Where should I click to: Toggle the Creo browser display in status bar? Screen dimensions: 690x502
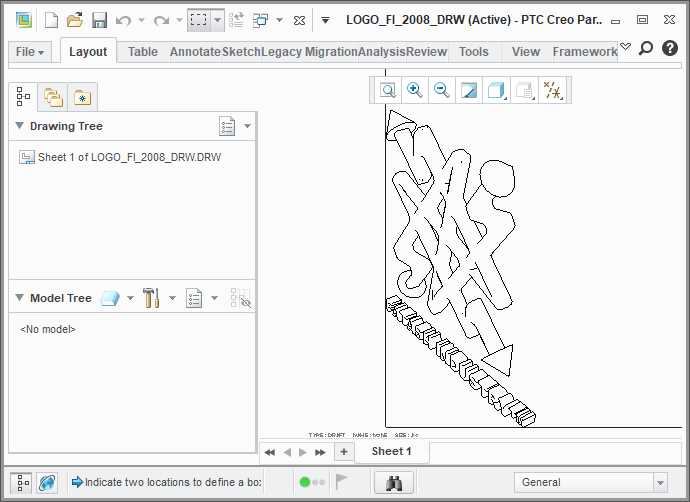tap(47, 483)
